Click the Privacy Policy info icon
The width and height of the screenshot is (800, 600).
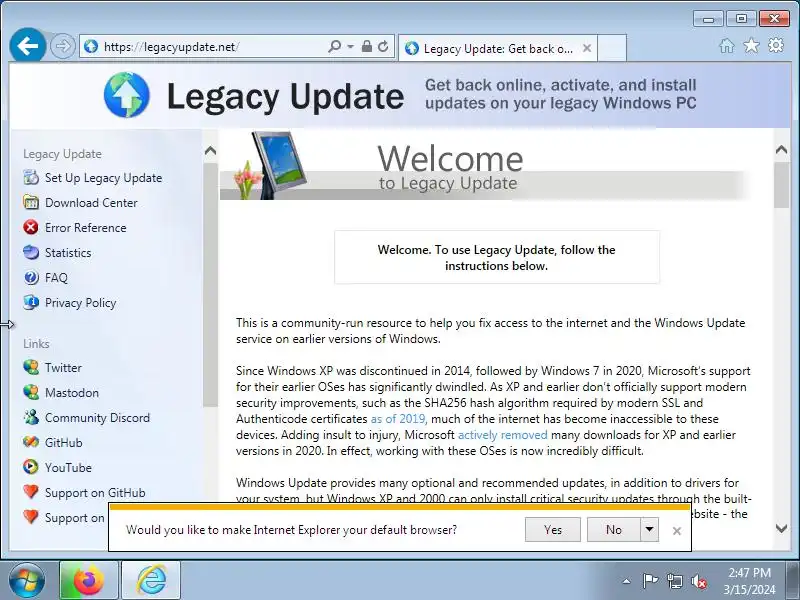[31, 302]
